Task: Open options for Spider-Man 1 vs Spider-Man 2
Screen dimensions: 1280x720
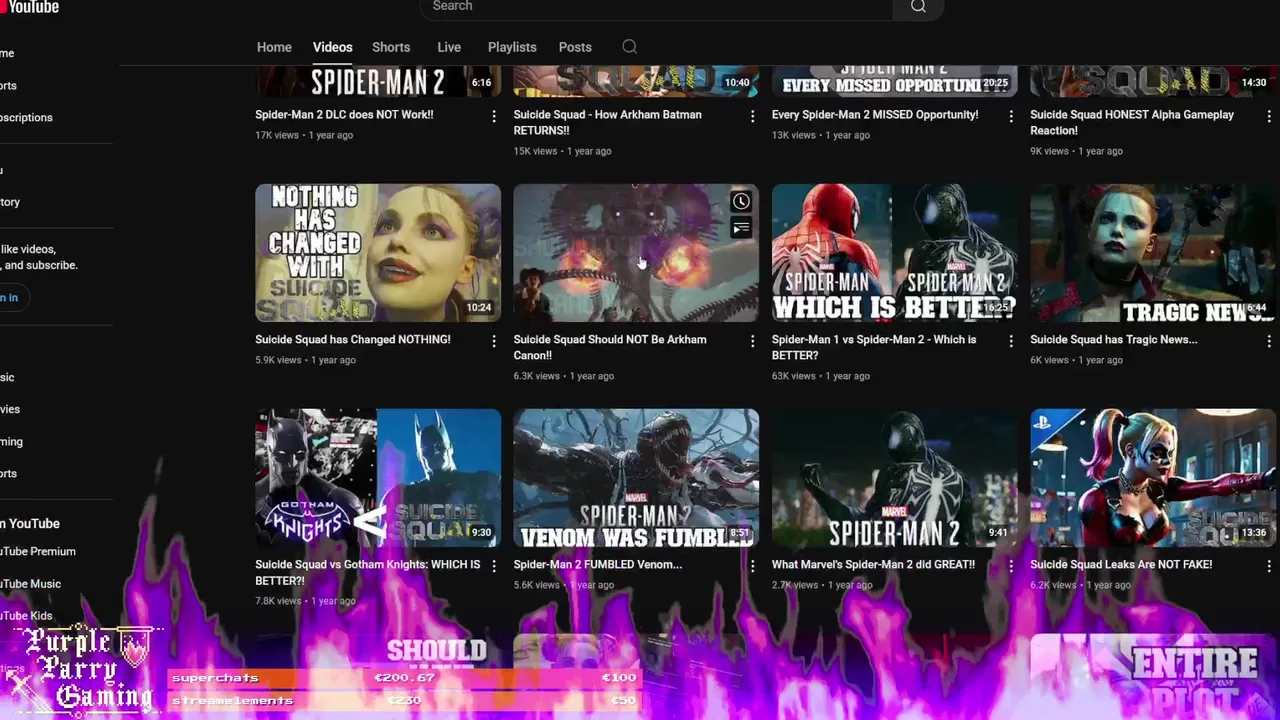Action: point(1010,342)
